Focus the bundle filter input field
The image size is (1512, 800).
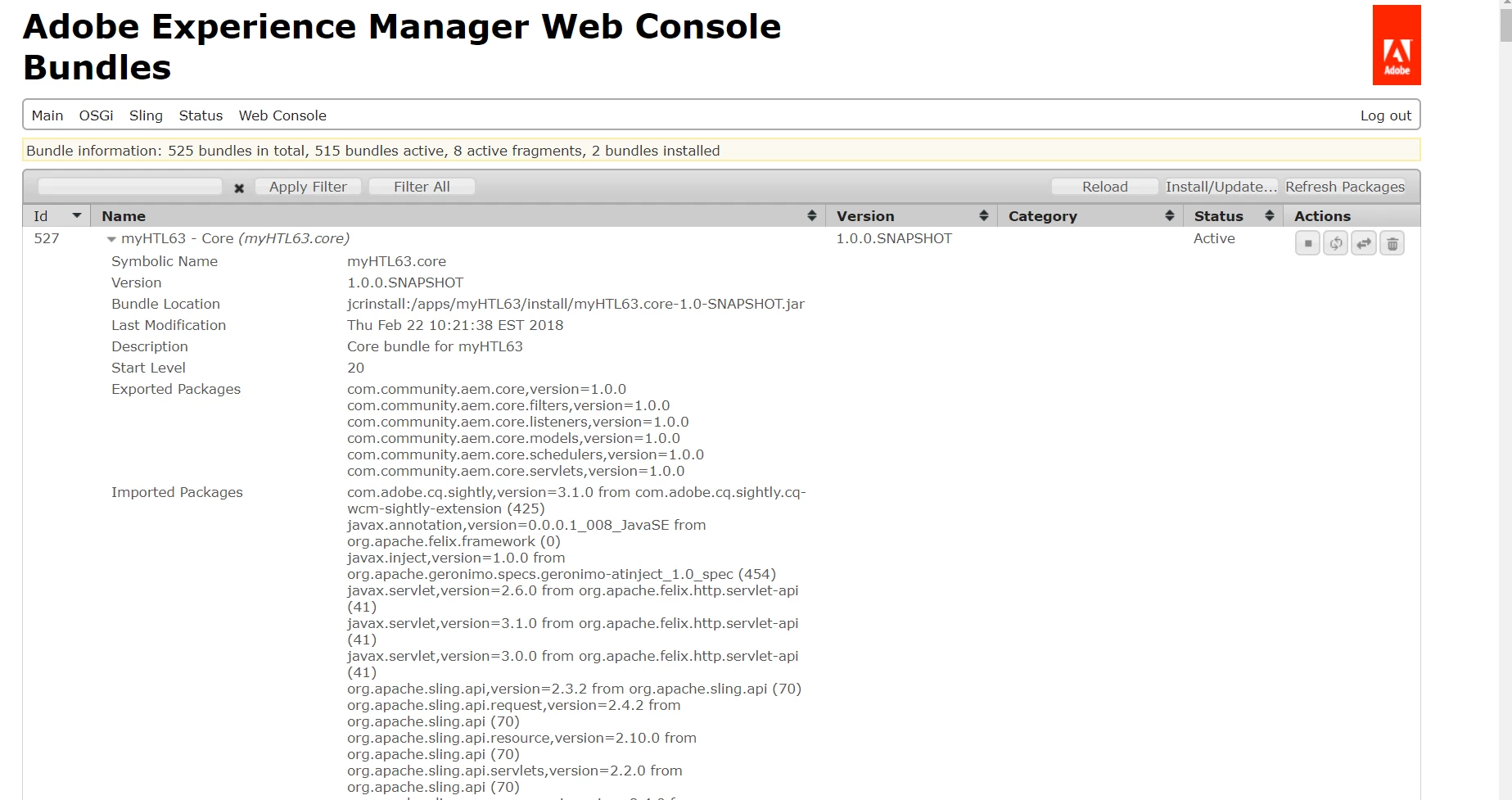(130, 187)
